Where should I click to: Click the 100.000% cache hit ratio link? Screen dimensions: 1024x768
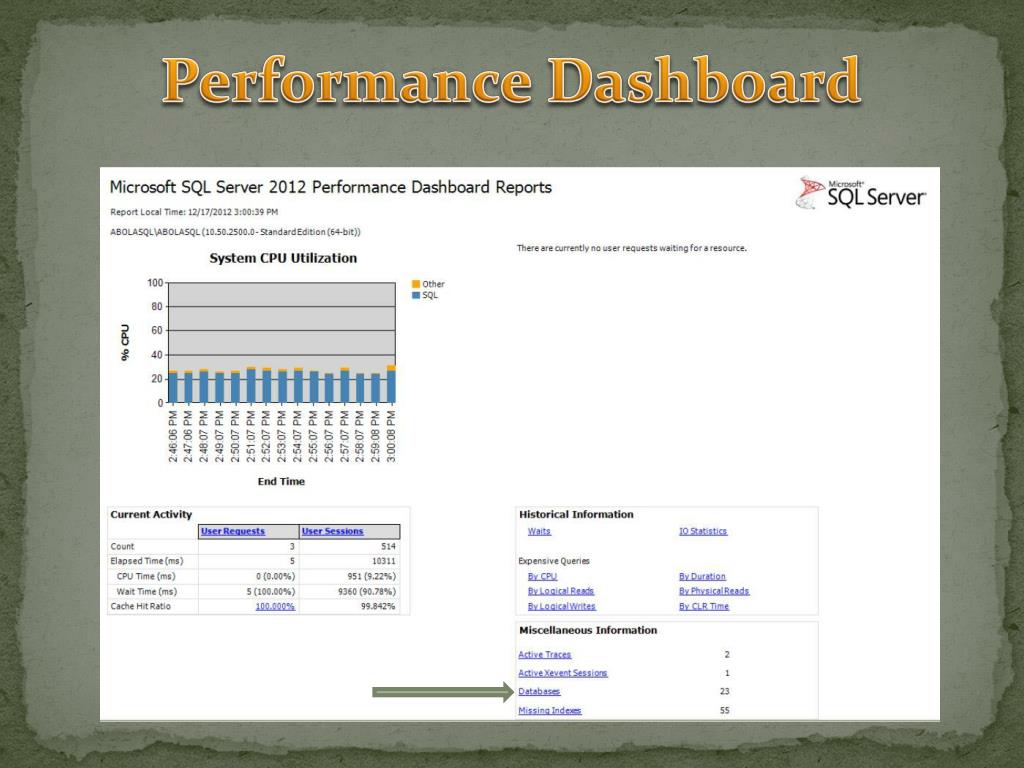coord(275,606)
